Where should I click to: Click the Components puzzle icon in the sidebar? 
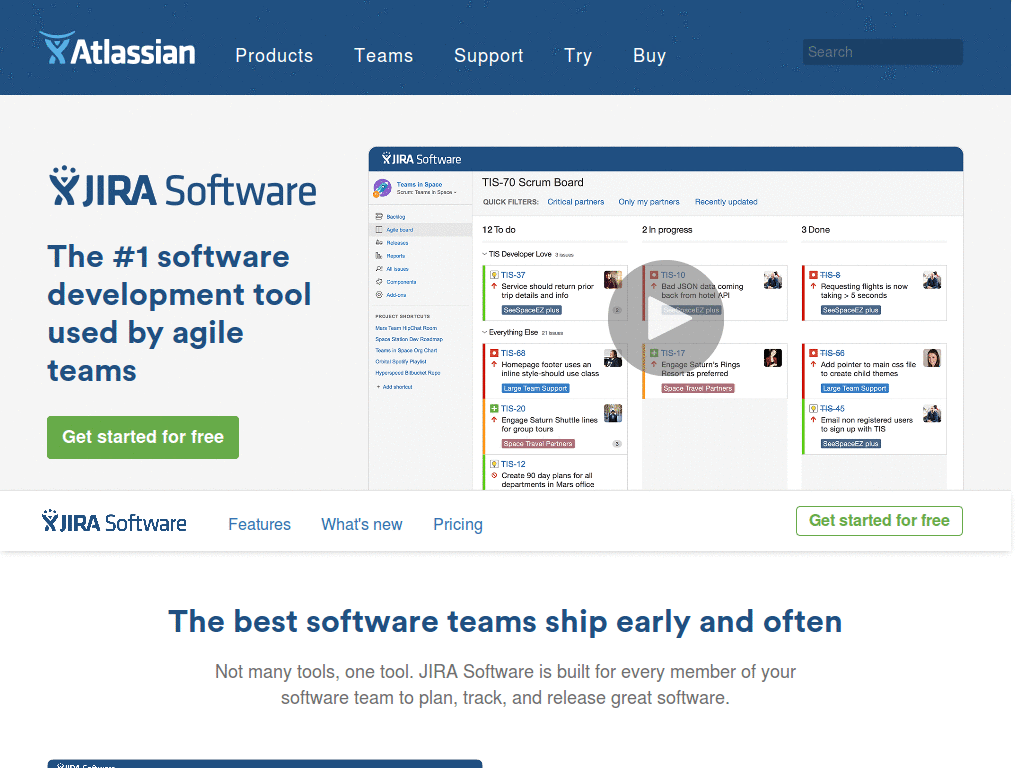379,281
